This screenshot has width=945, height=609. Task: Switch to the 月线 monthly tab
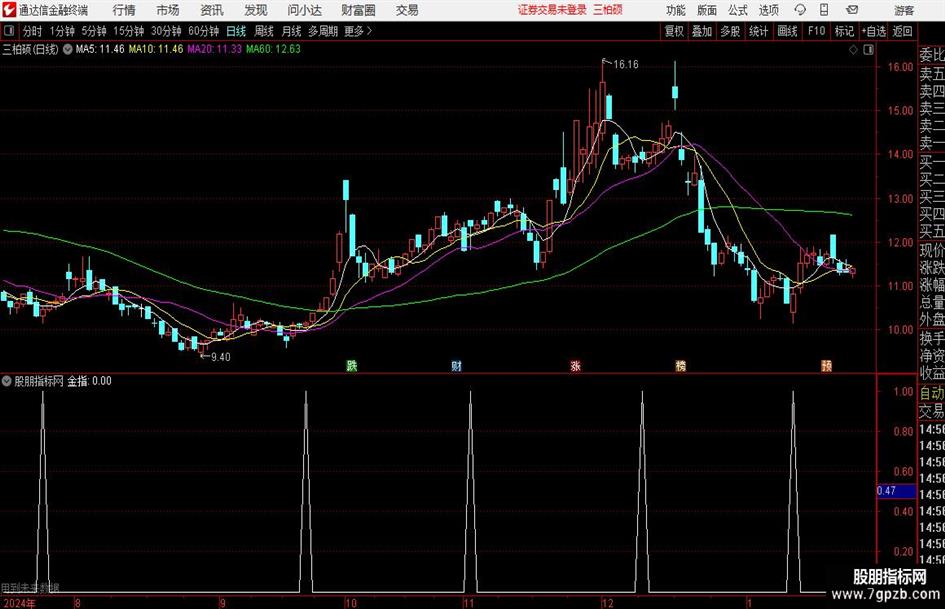click(292, 31)
